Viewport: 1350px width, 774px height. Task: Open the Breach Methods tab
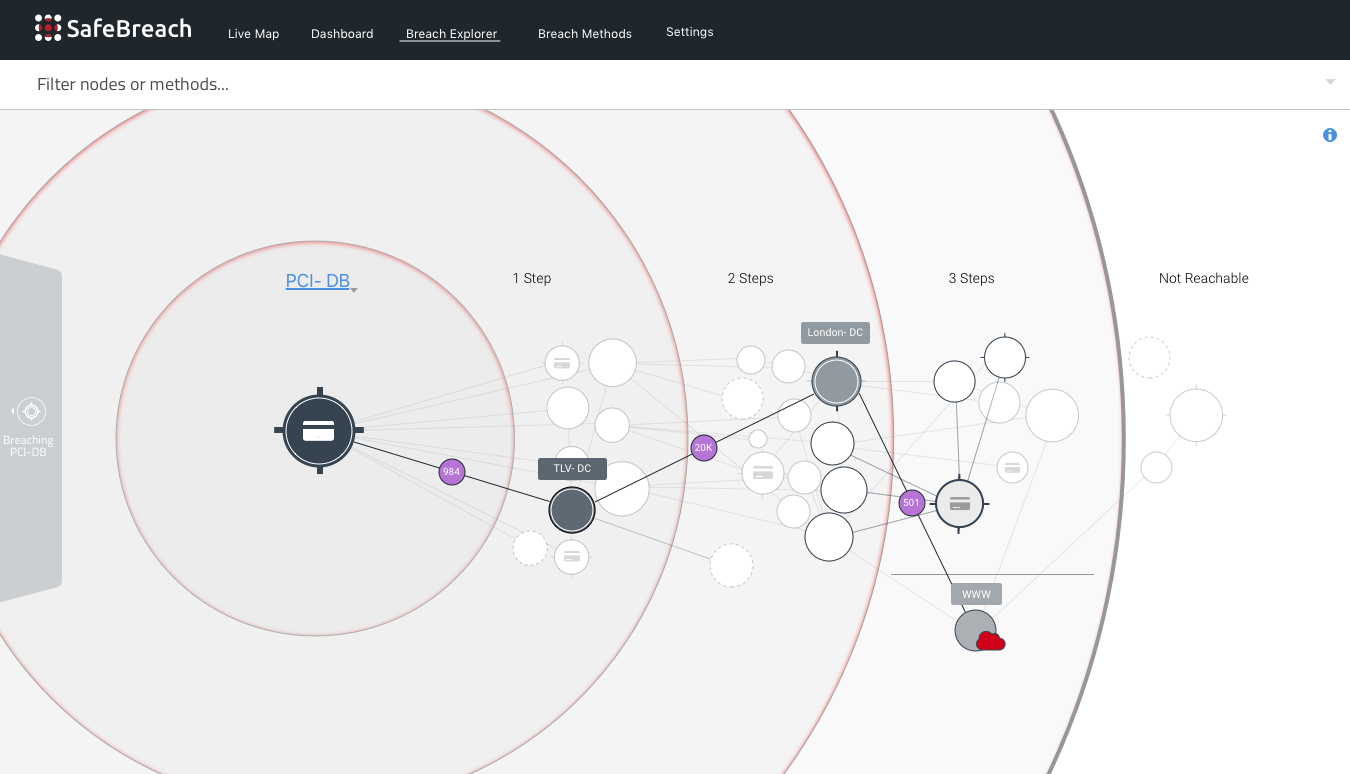coord(585,34)
